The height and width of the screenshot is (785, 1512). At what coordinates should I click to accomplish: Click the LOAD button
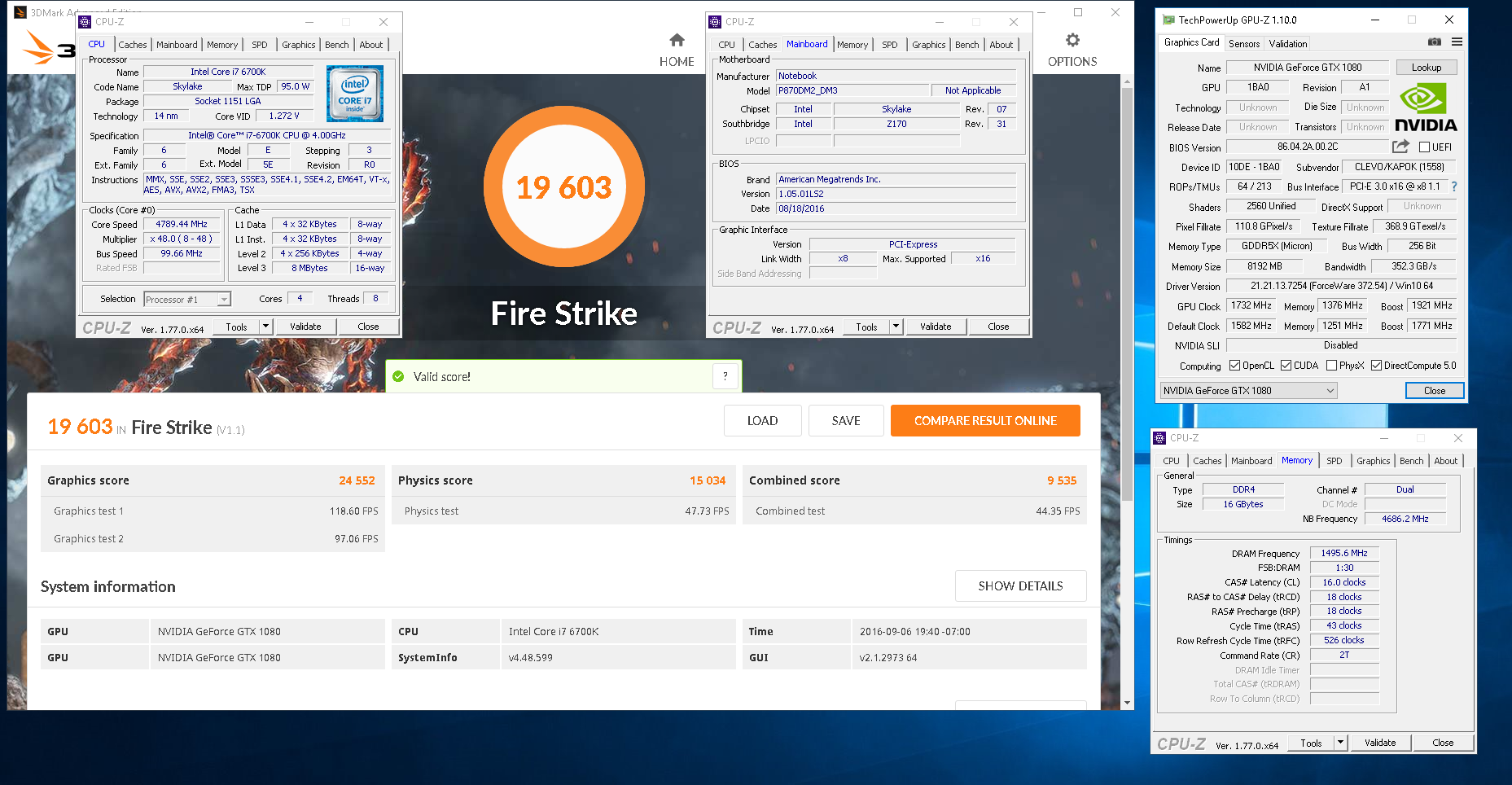762,421
